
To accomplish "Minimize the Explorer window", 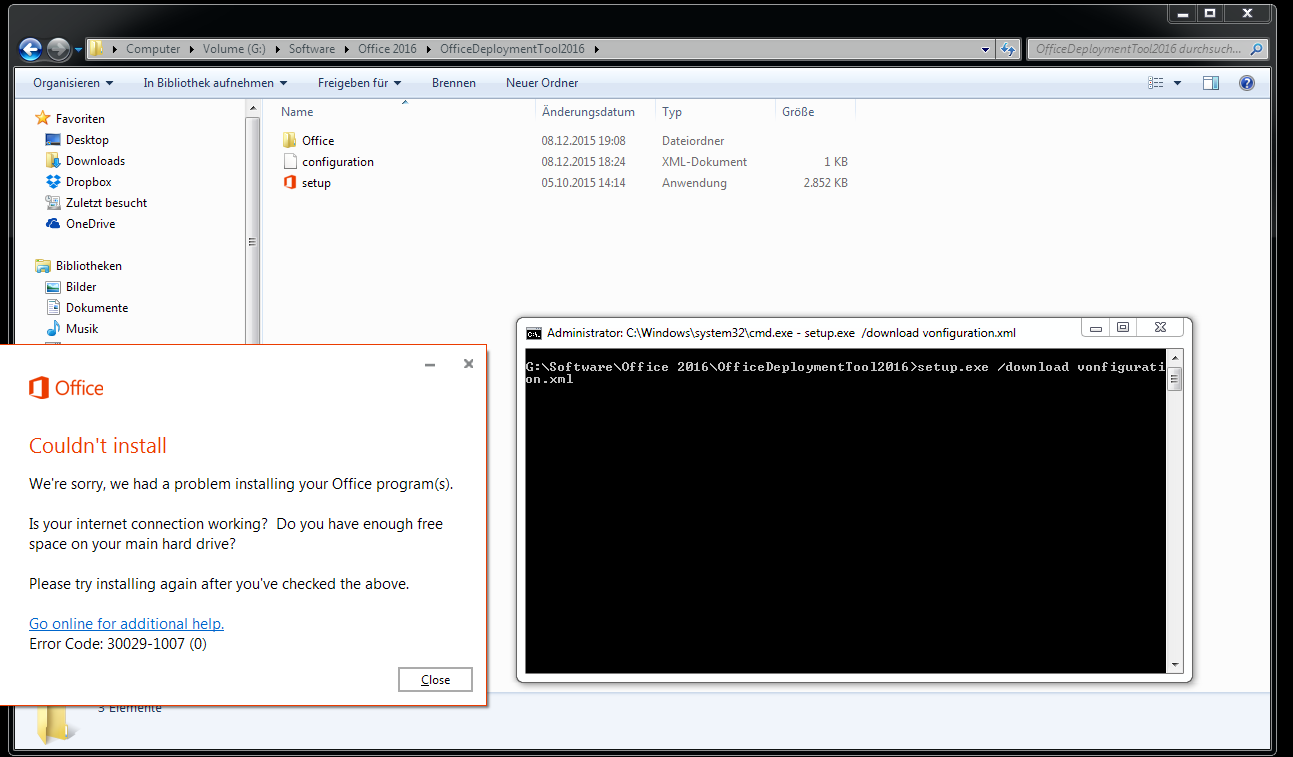I will [x=1182, y=13].
